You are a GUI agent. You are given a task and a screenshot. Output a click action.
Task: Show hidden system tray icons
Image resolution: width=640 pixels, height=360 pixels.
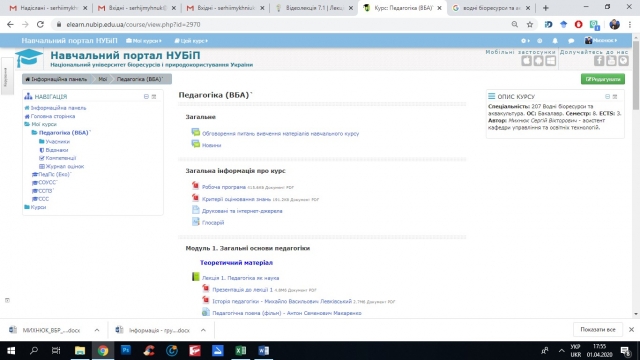(x=562, y=351)
